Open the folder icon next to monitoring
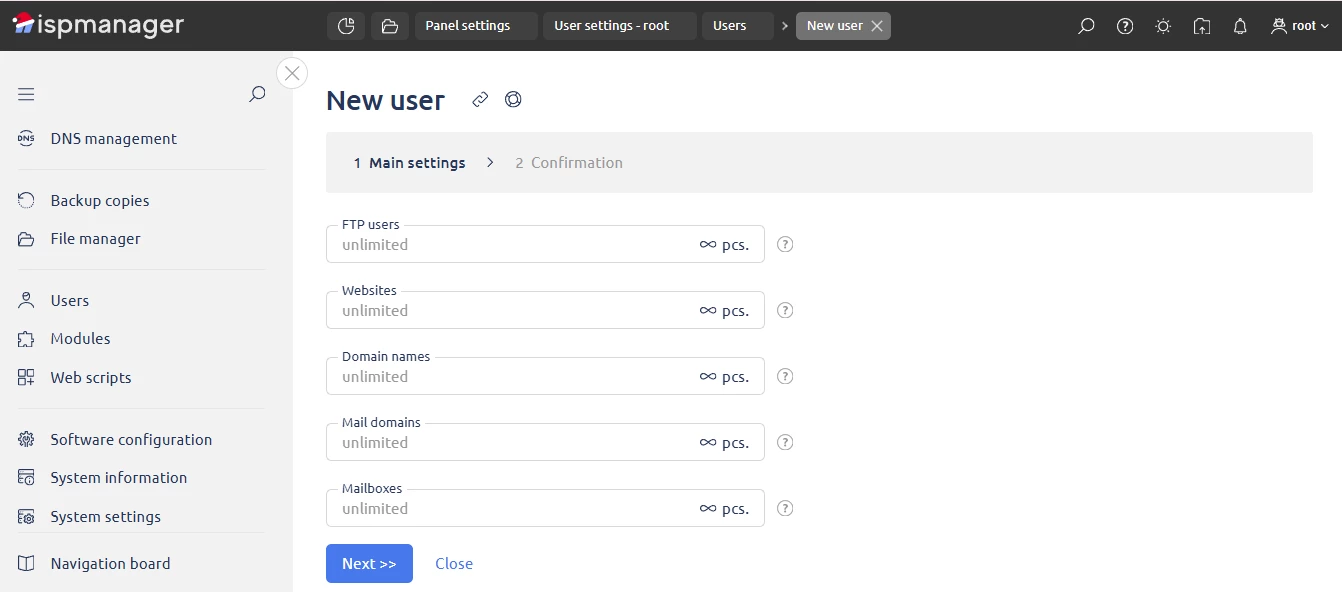 [x=388, y=26]
